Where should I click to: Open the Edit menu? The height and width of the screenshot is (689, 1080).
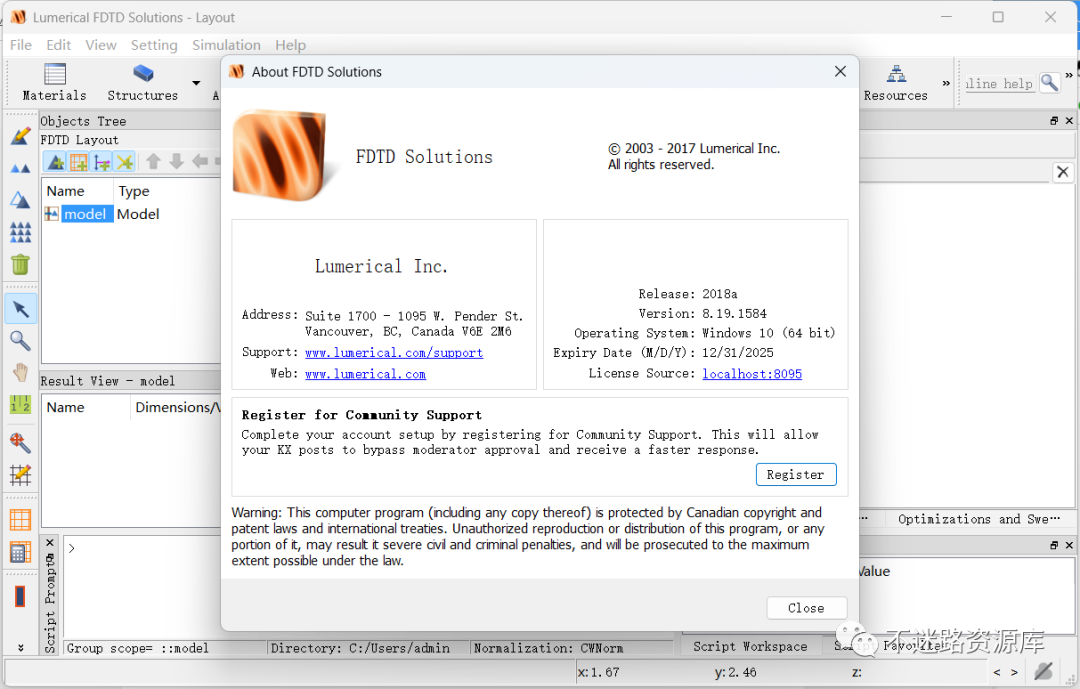click(x=59, y=45)
